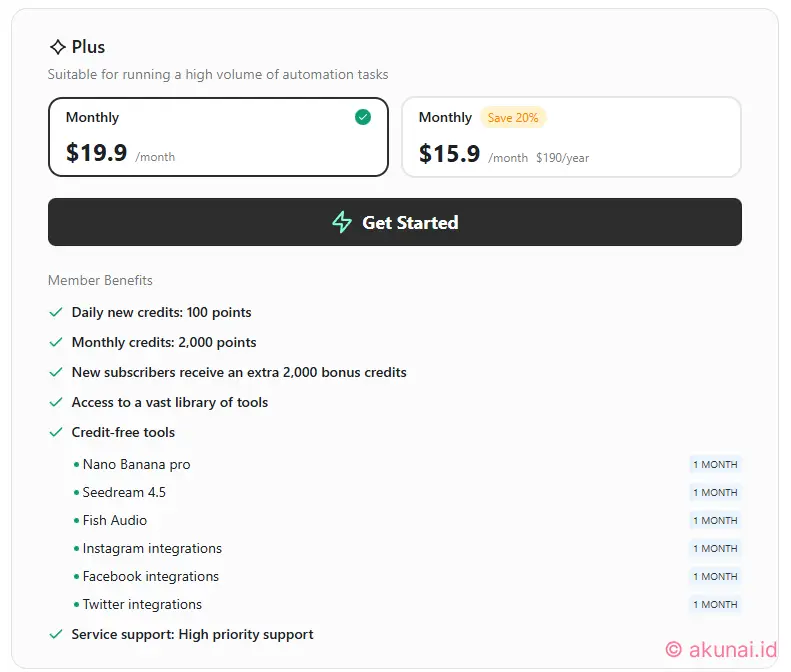This screenshot has width=791, height=672.
Task: Click the 1 MONTH badge for Seedream 4.5
Action: point(715,492)
